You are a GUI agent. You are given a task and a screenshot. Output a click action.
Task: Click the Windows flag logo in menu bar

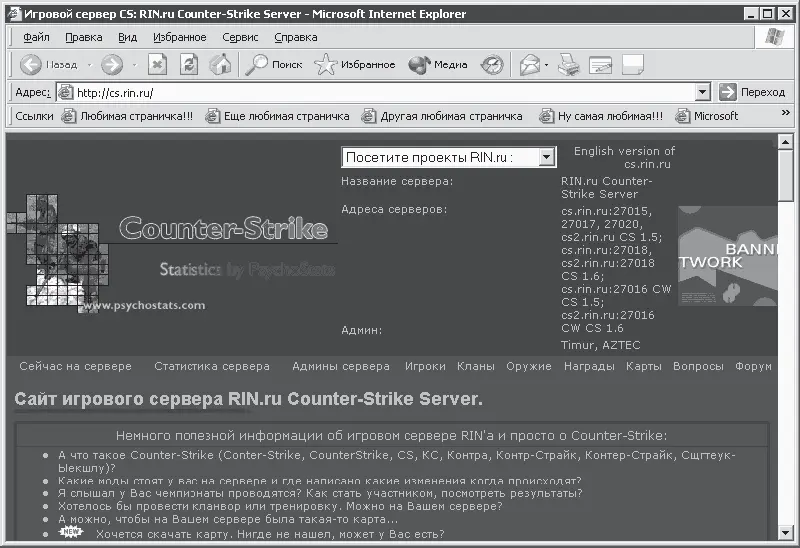pyautogui.click(x=774, y=37)
